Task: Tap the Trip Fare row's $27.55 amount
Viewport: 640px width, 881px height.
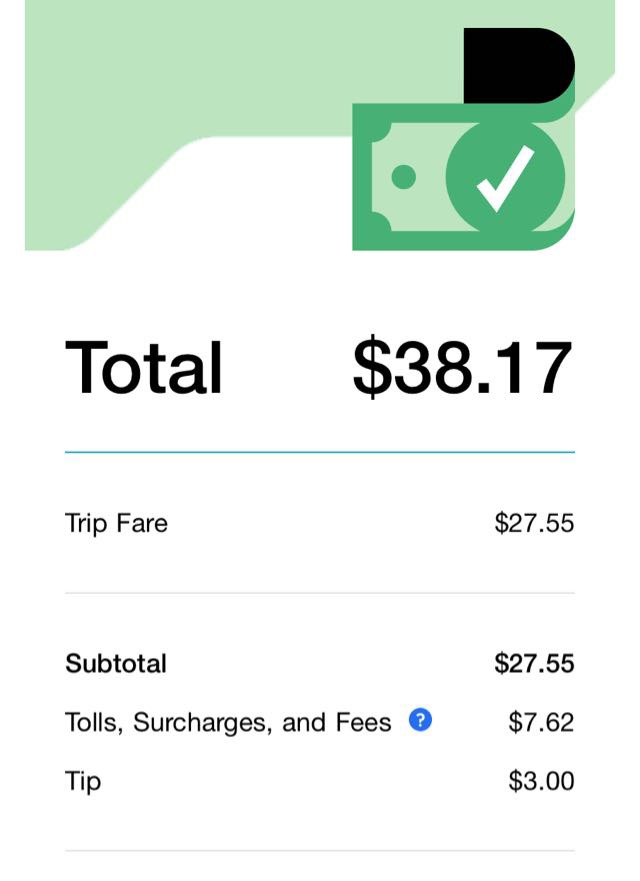Action: [x=534, y=523]
